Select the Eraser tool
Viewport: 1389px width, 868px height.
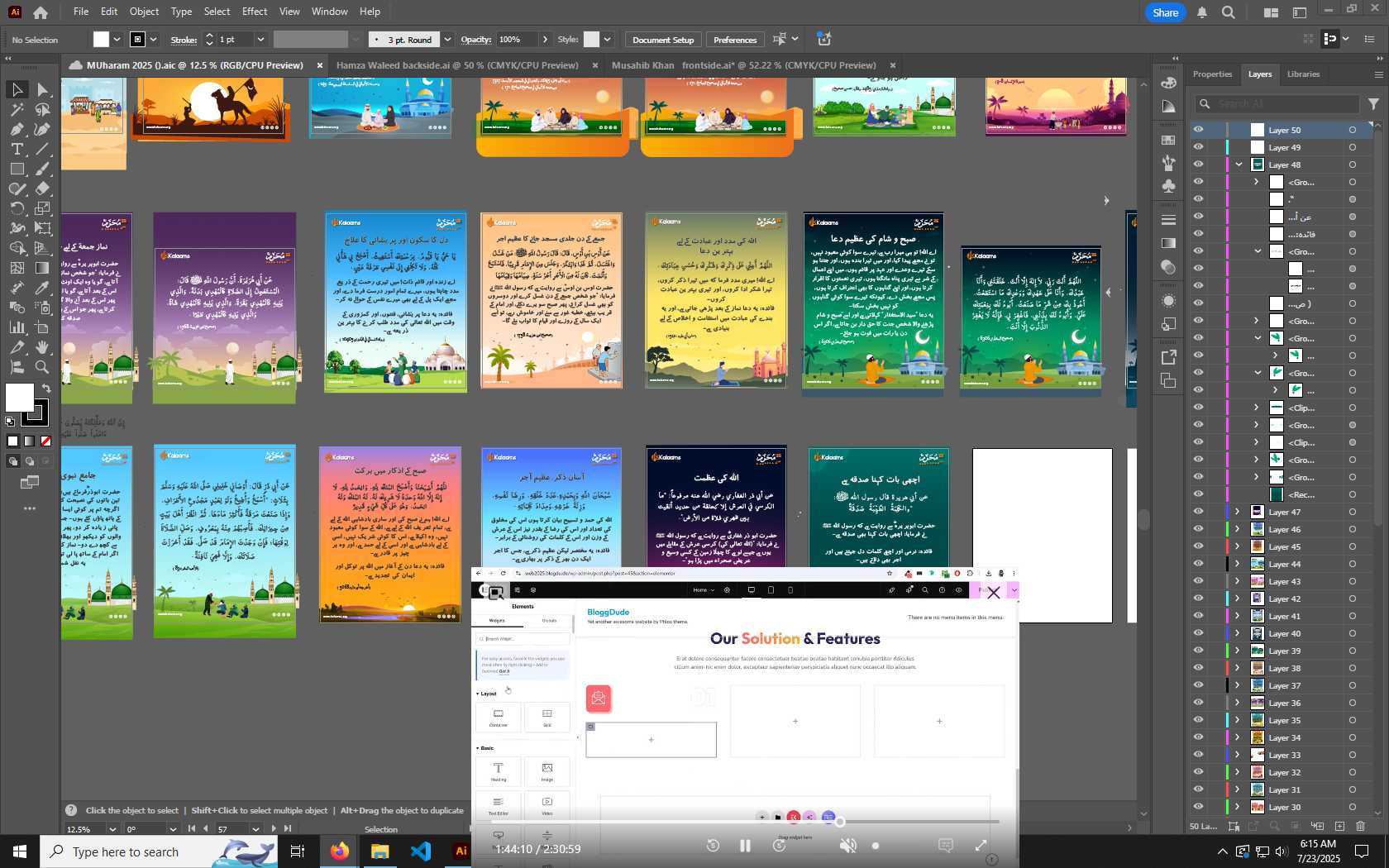point(43,188)
